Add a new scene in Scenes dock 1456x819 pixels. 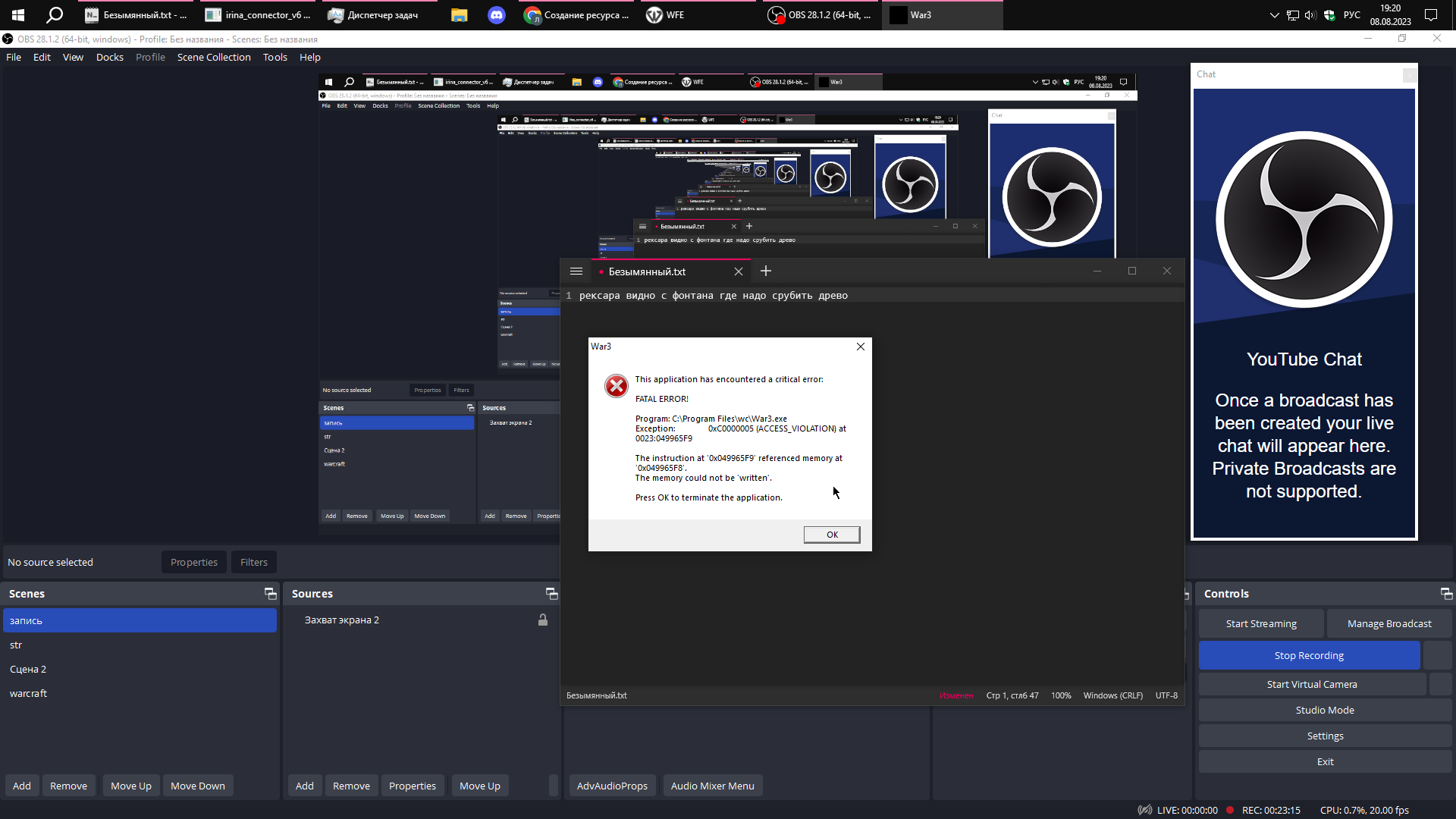[x=22, y=786]
